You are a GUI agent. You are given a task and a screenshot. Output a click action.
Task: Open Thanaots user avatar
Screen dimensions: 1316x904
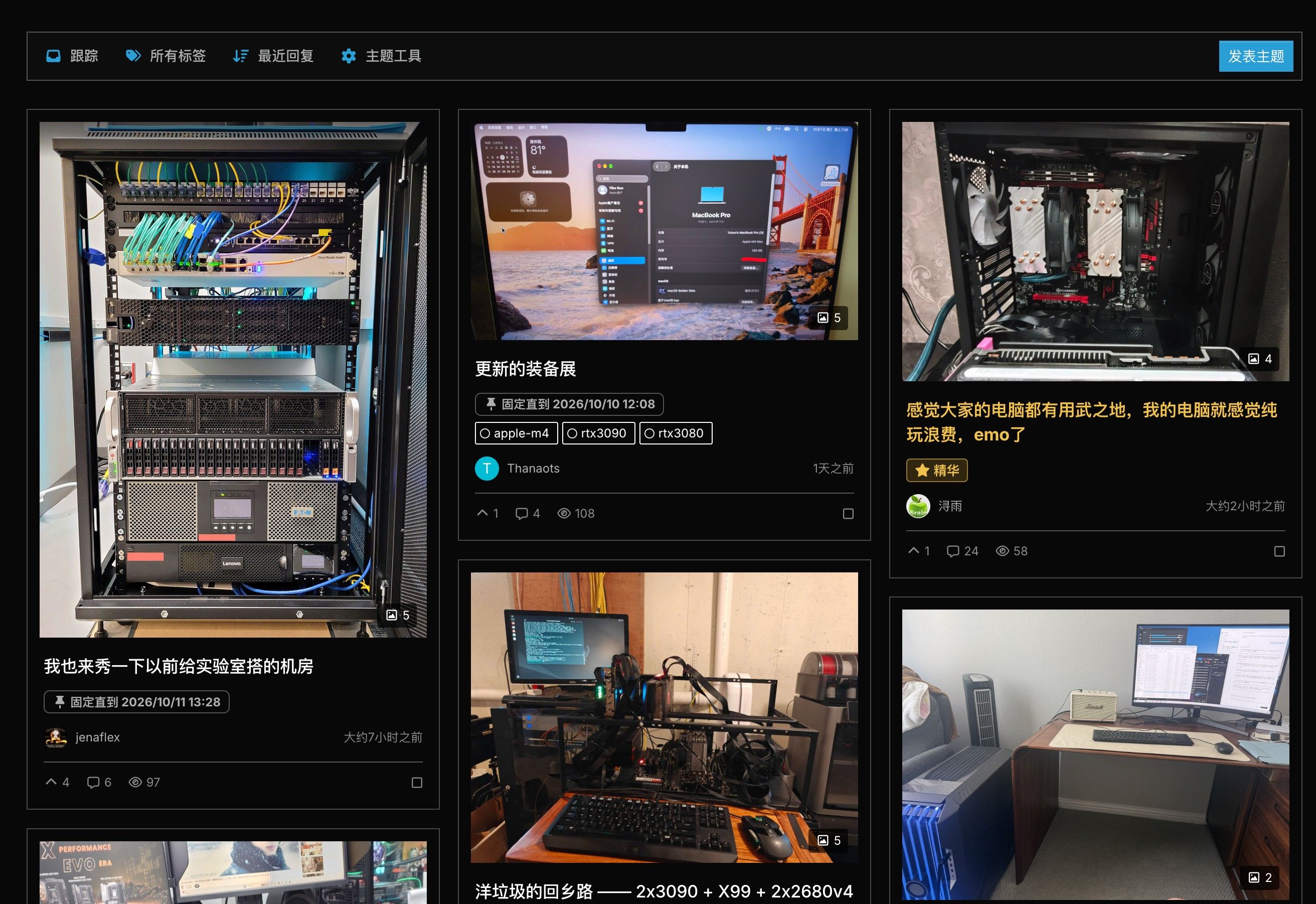click(x=486, y=469)
